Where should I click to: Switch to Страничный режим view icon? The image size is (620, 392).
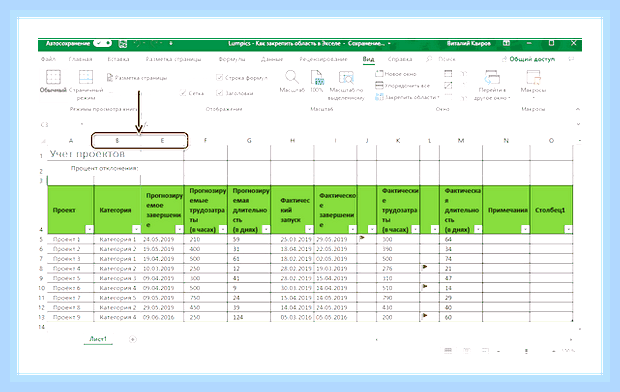(86, 77)
